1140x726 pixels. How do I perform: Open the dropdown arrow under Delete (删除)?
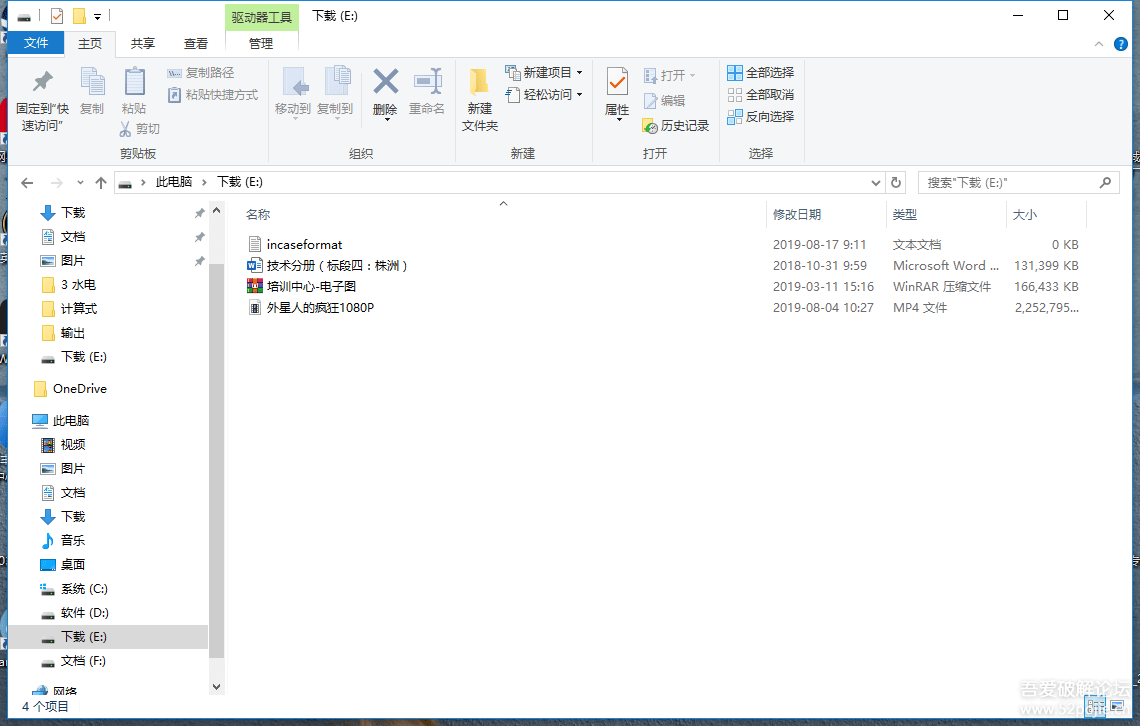[388, 119]
